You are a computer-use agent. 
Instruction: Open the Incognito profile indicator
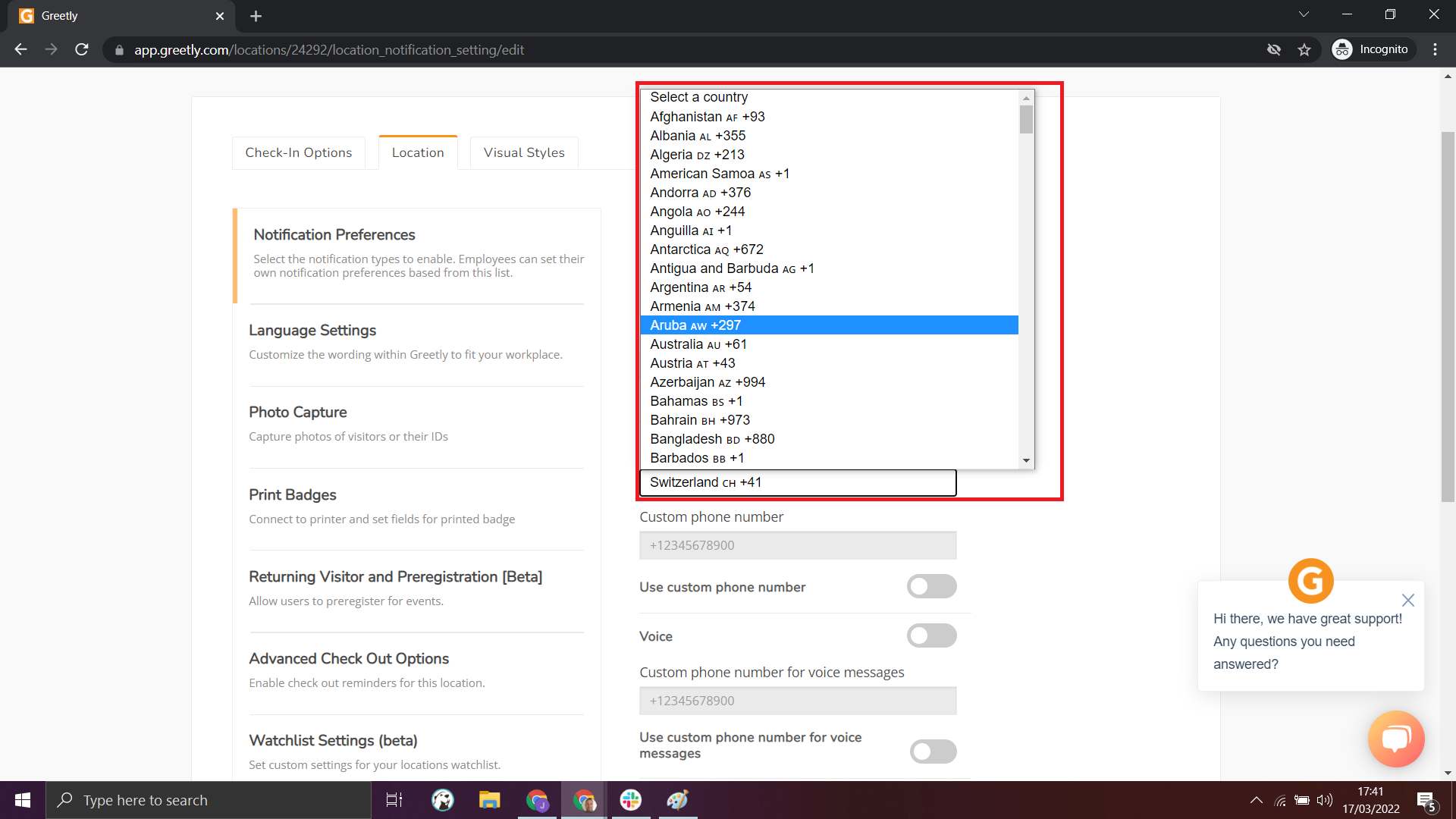click(1373, 49)
